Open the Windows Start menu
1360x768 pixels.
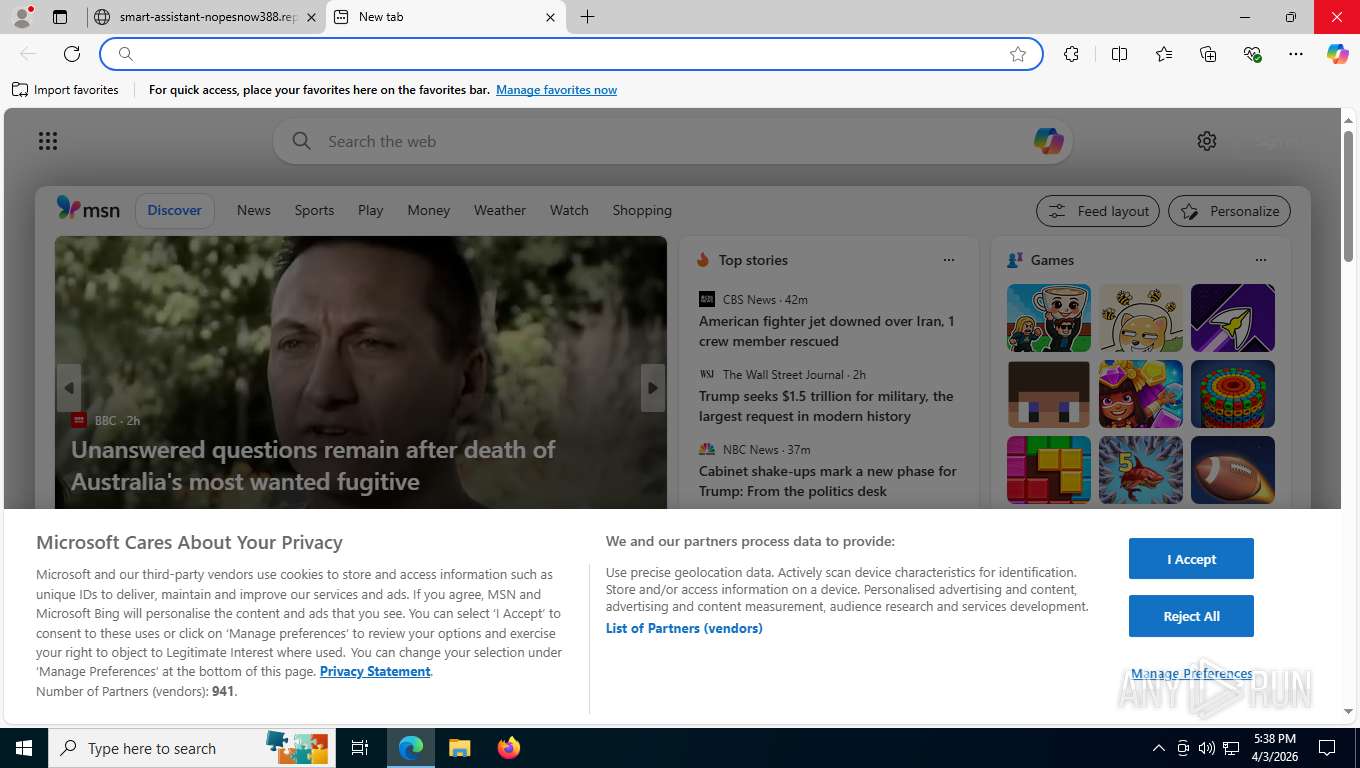pyautogui.click(x=23, y=748)
